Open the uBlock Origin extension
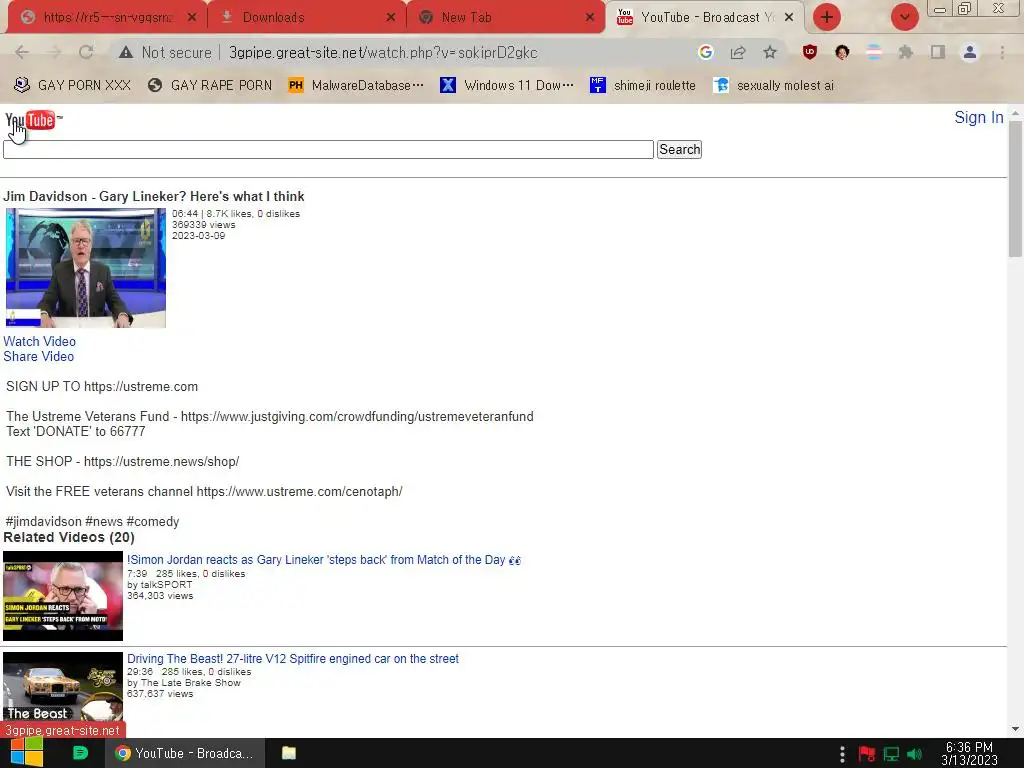This screenshot has width=1024, height=768. [x=810, y=52]
